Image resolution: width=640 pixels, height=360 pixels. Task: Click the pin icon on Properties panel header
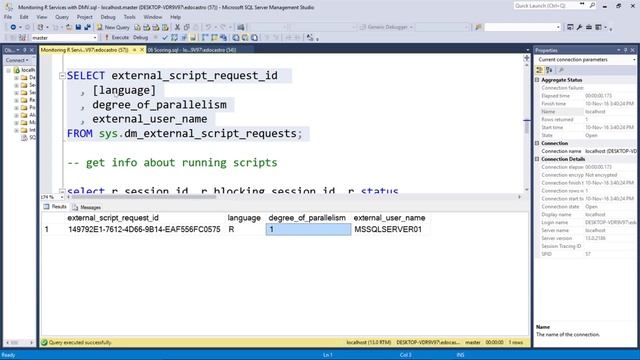pyautogui.click(x=625, y=50)
